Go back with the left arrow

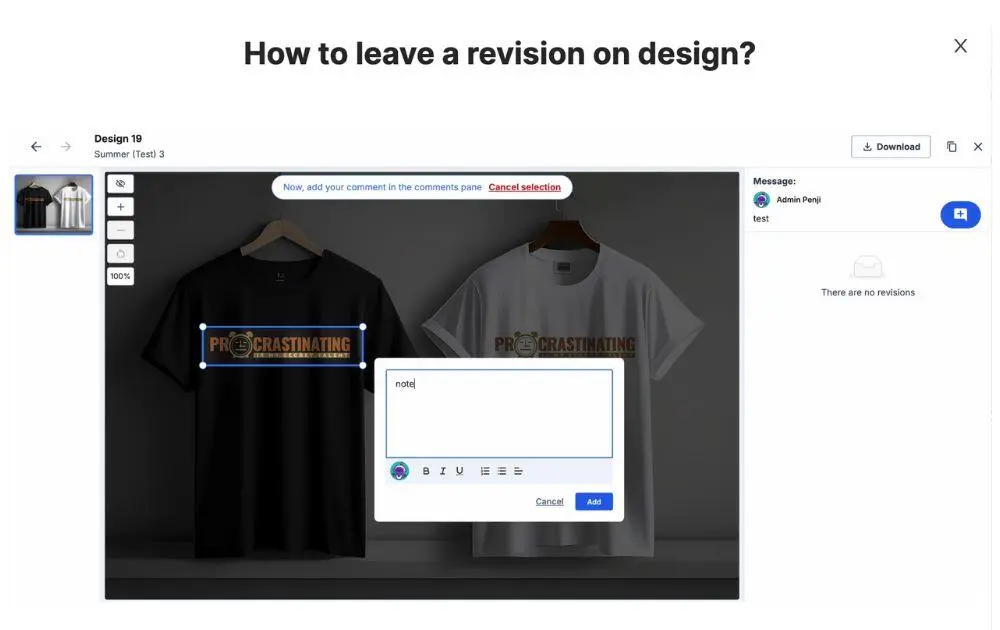pyautogui.click(x=36, y=147)
